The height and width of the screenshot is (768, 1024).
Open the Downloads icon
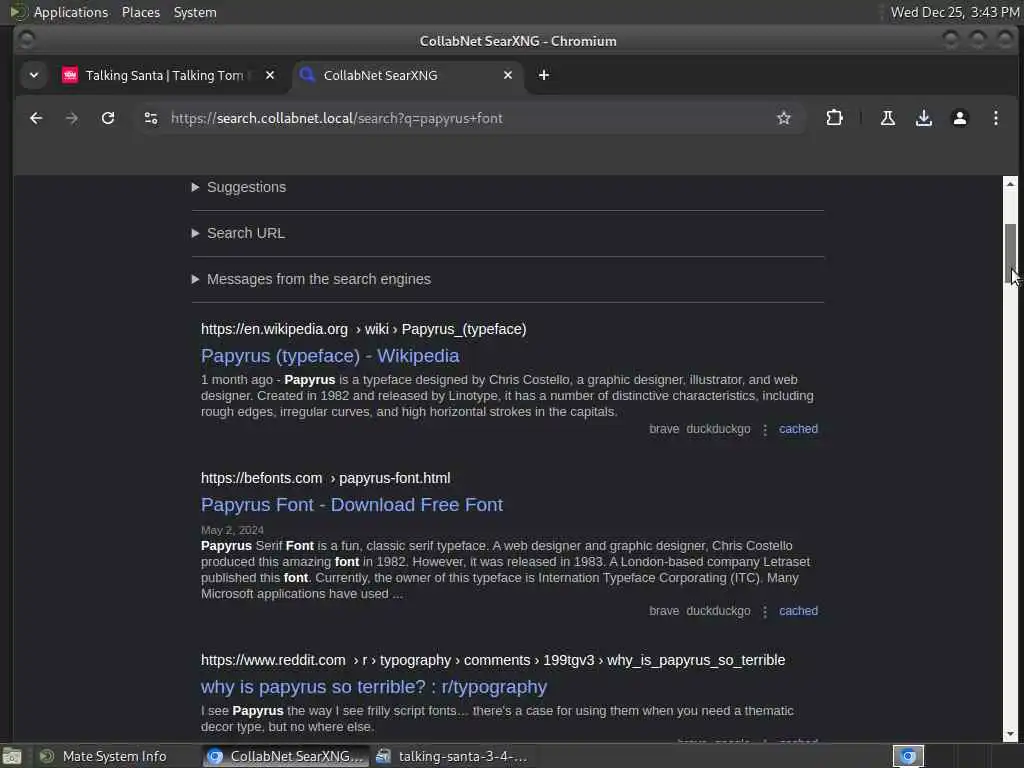[x=923, y=118]
